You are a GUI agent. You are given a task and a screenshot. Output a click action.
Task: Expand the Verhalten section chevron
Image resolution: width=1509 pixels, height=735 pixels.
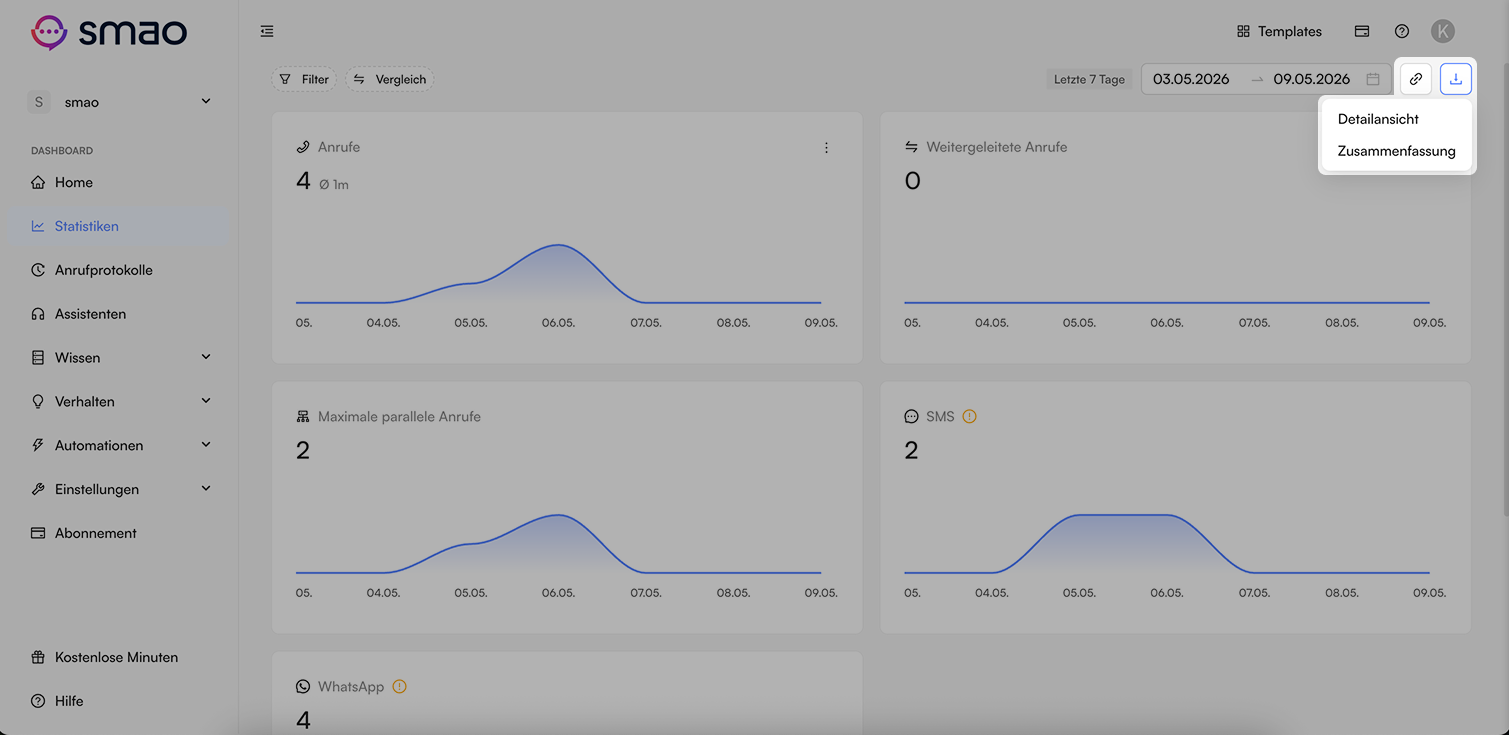[x=206, y=401]
